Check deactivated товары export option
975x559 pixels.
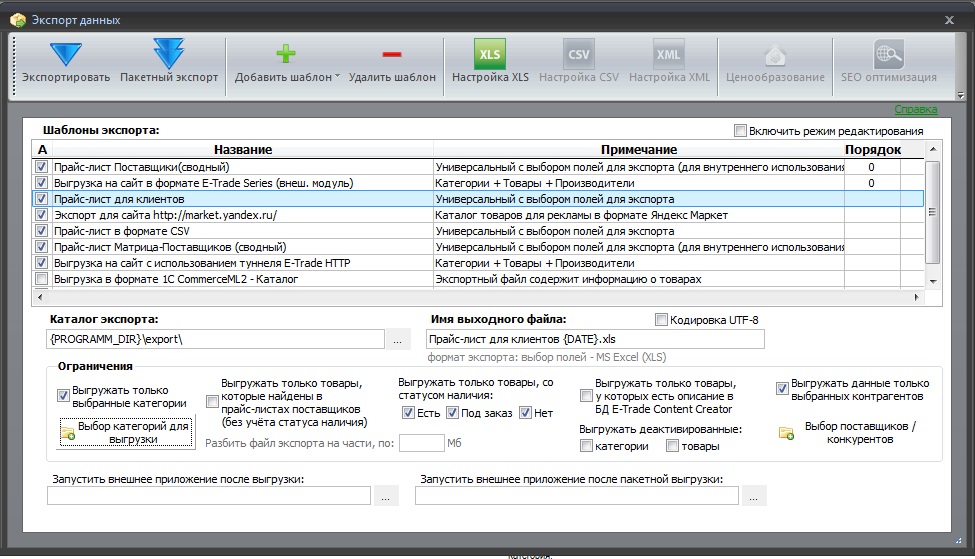[672, 446]
